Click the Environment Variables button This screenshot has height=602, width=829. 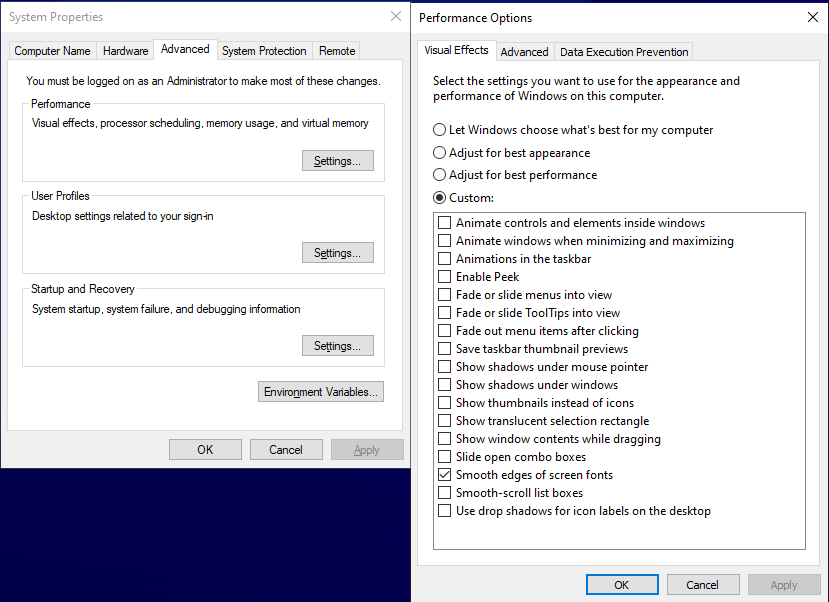click(x=321, y=392)
